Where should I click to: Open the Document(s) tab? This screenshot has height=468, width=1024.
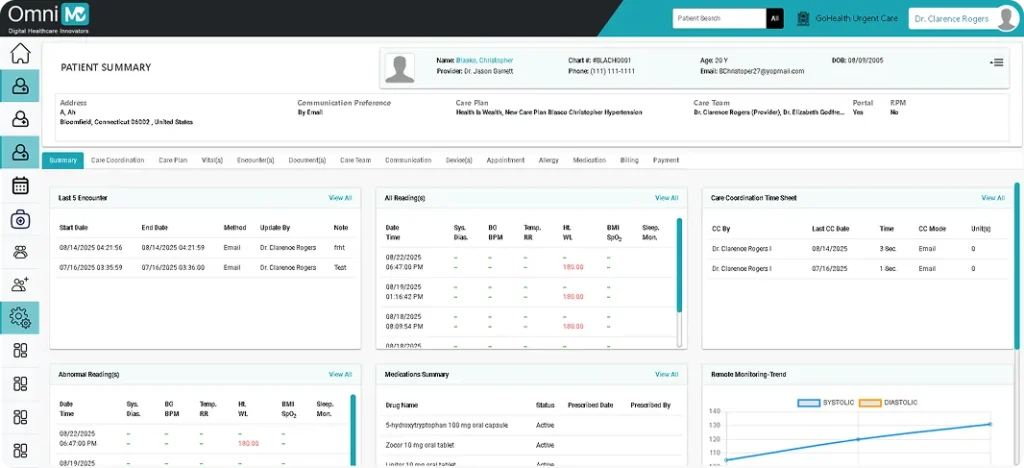[x=307, y=160]
